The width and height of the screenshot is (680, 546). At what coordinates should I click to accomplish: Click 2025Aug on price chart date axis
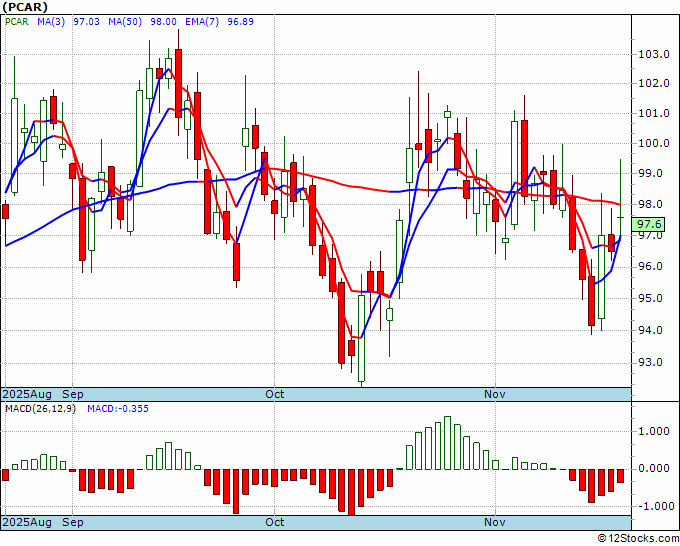pos(27,394)
